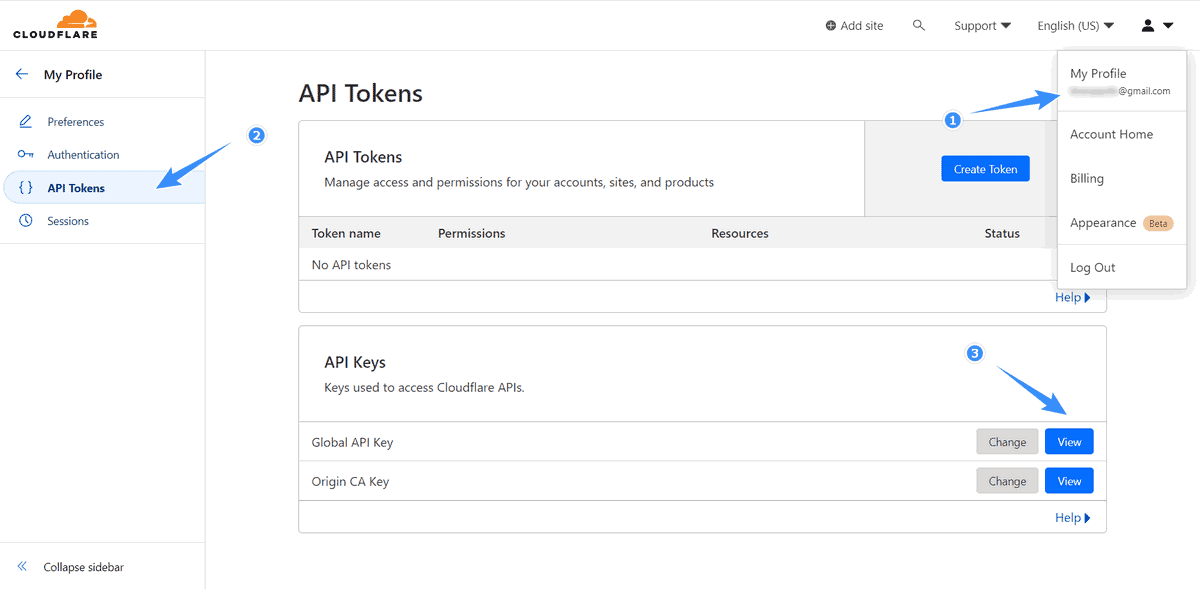
Task: Click the Add site link text
Action: tap(862, 26)
